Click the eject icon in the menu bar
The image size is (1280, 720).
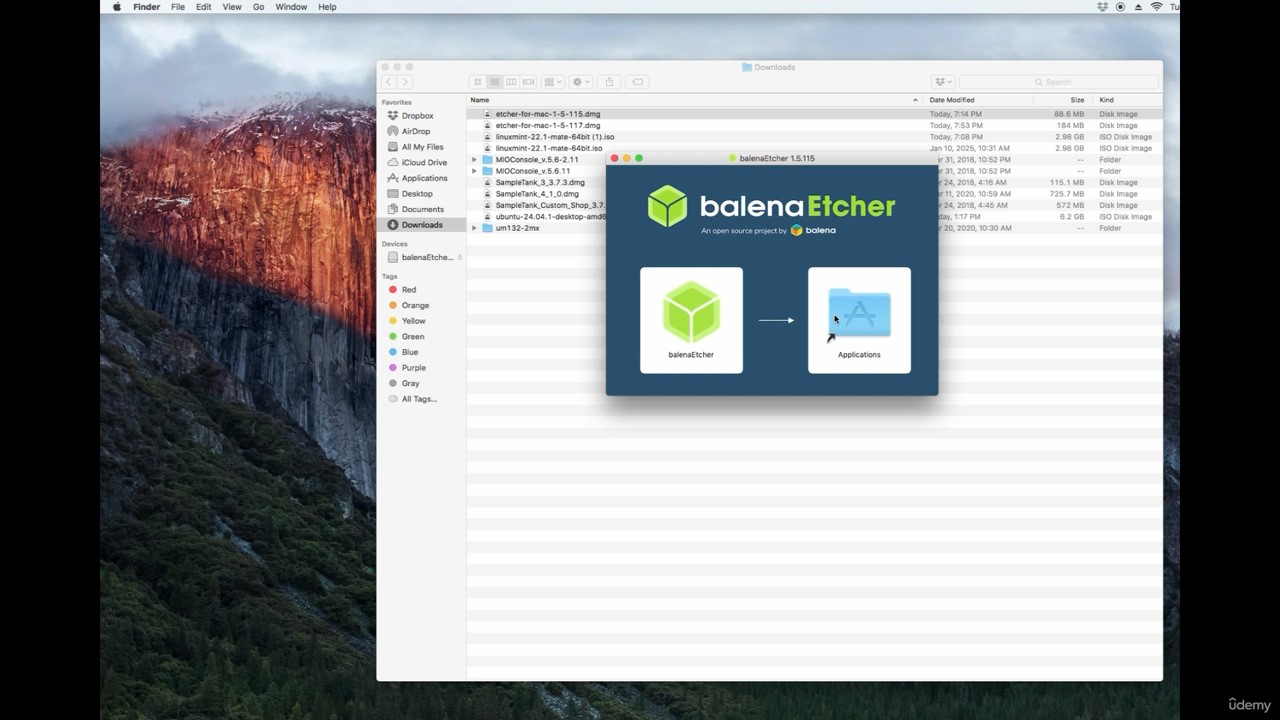coord(1138,7)
